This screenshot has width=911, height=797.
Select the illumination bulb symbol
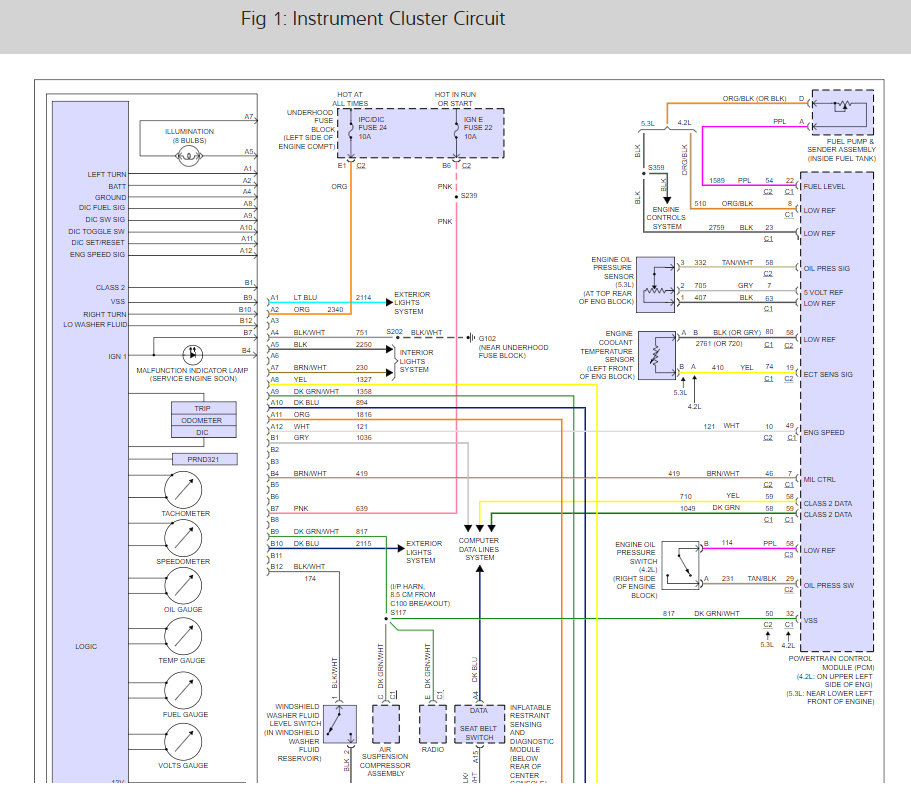tap(189, 156)
